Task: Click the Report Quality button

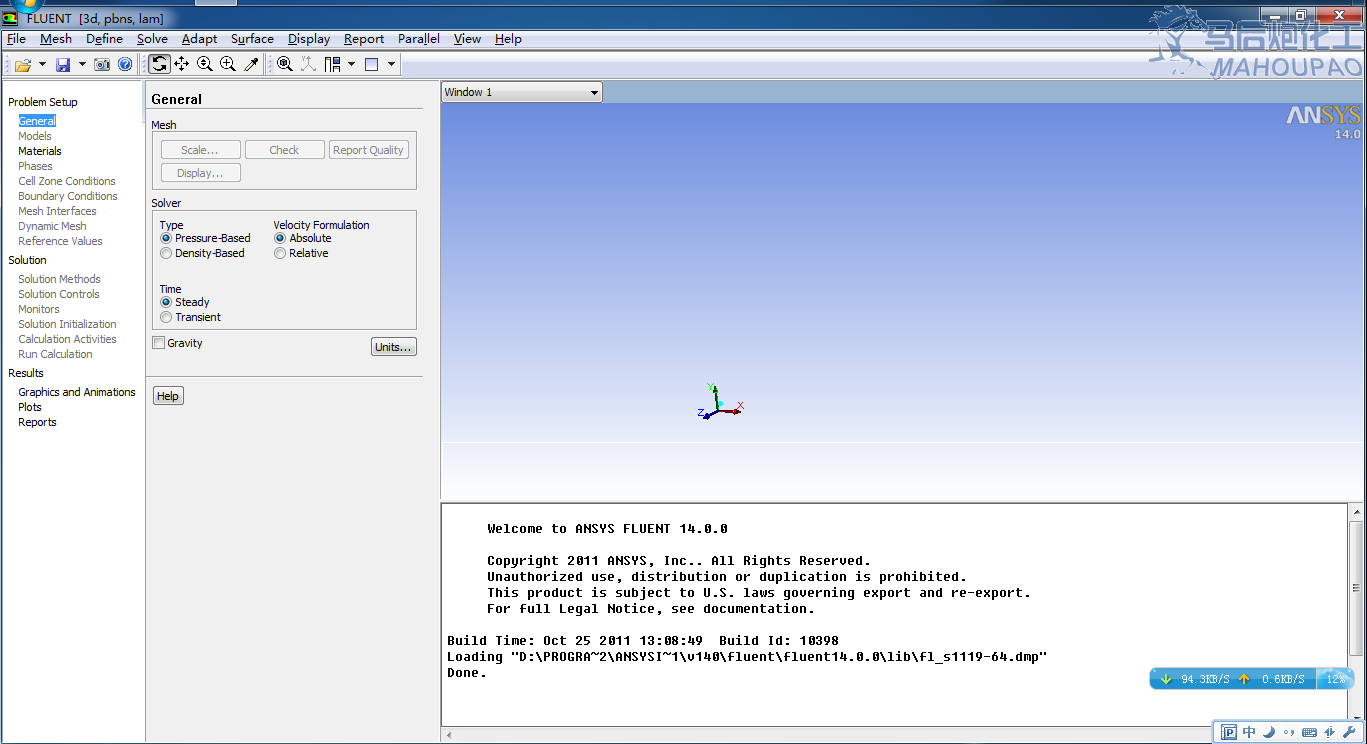Action: pos(368,150)
